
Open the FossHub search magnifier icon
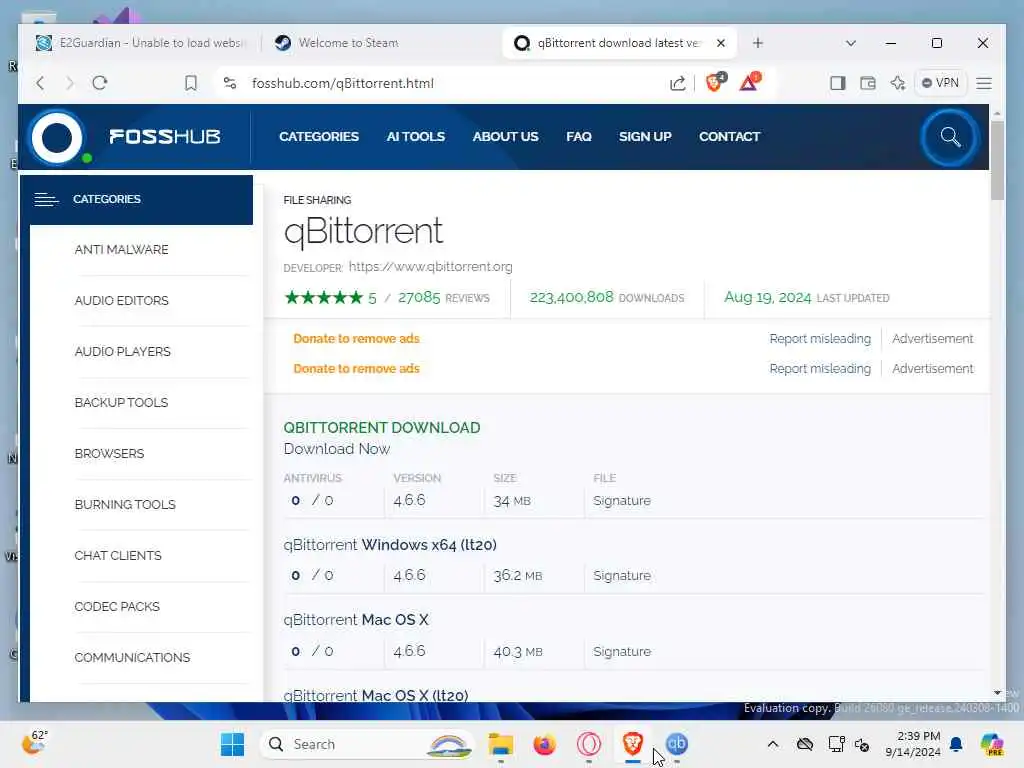(x=950, y=137)
